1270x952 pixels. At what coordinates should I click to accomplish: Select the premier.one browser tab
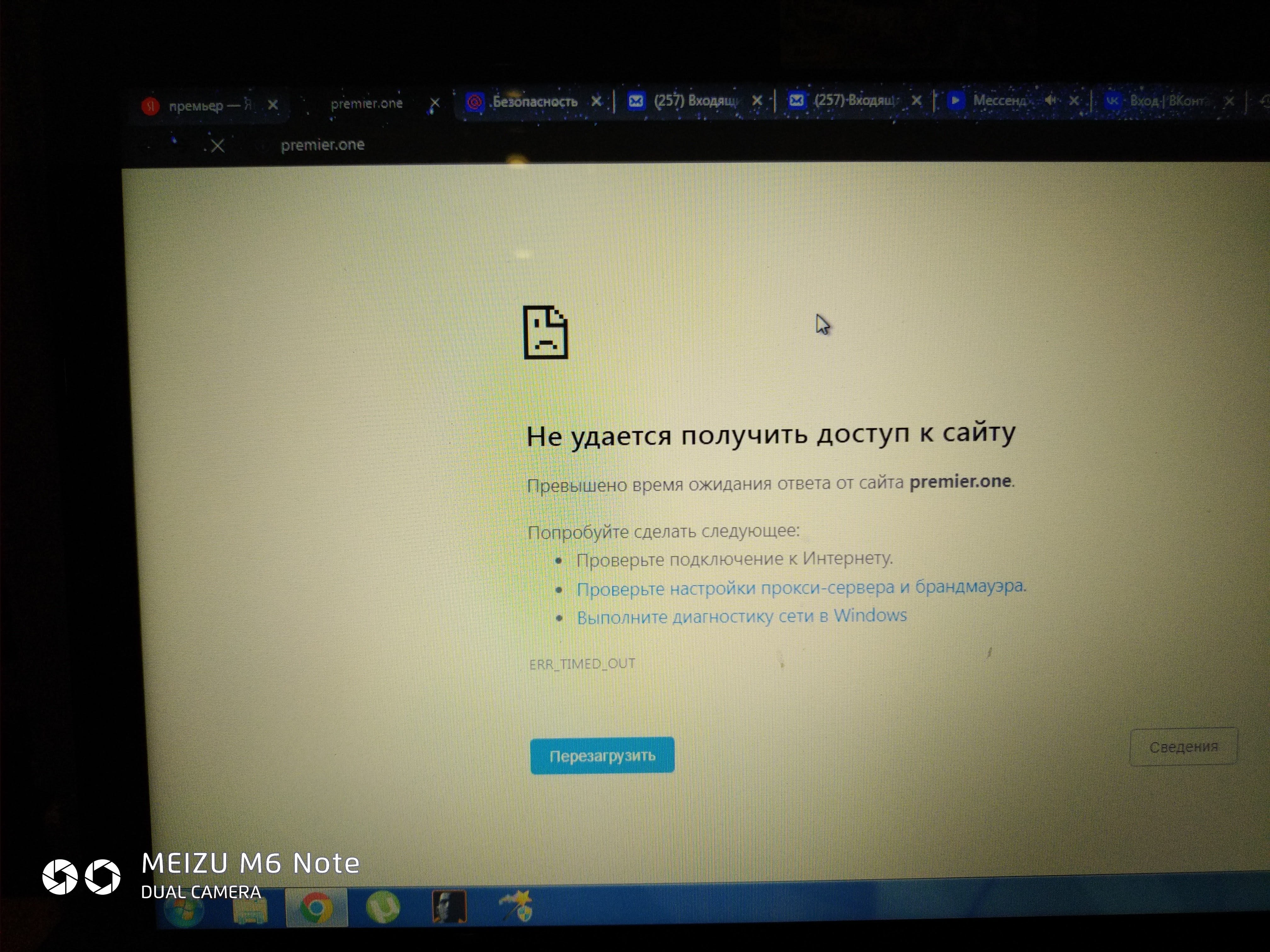pos(368,104)
